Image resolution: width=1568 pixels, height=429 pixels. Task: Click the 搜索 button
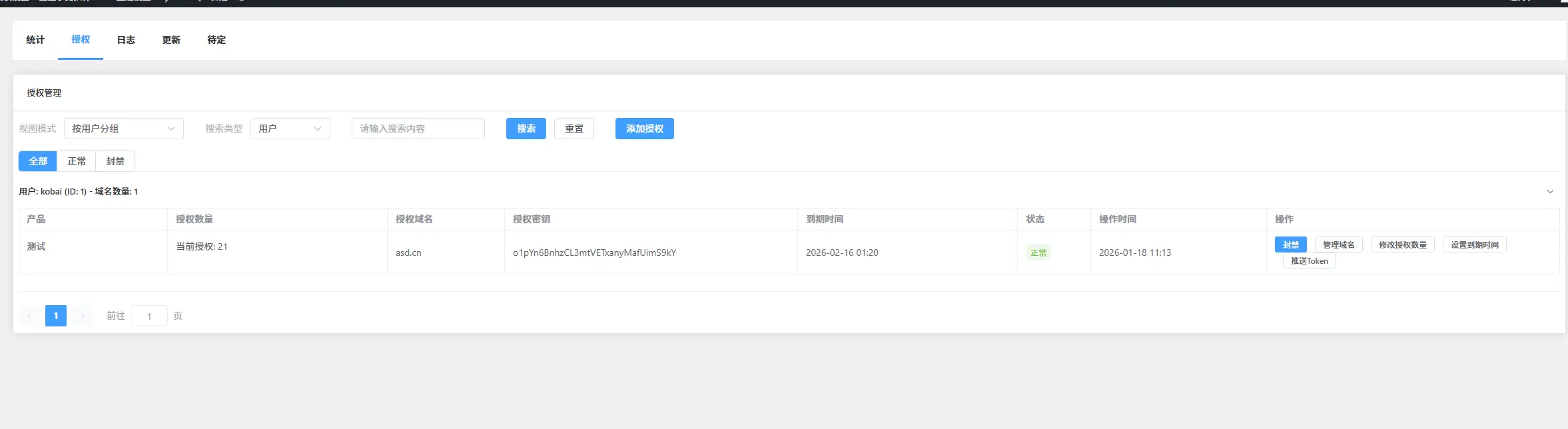point(526,129)
